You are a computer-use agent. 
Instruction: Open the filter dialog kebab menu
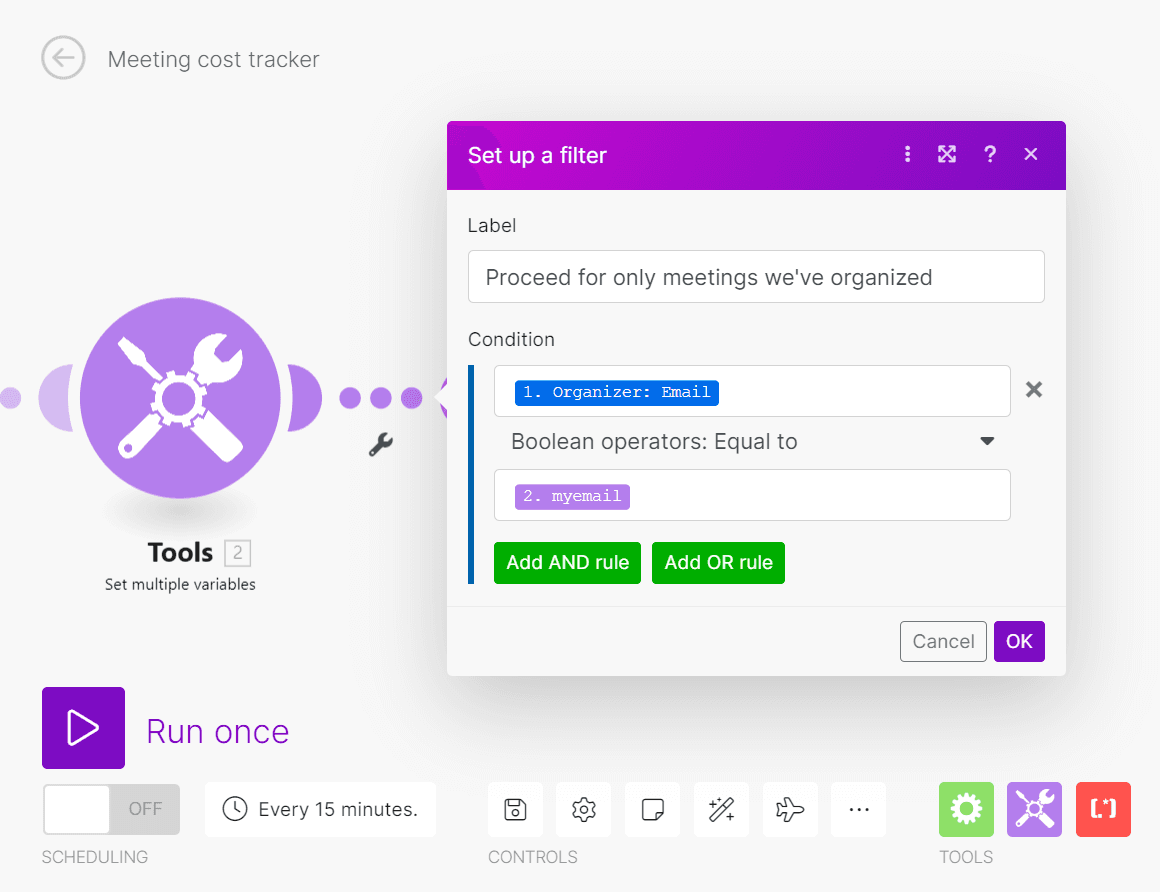[907, 155]
